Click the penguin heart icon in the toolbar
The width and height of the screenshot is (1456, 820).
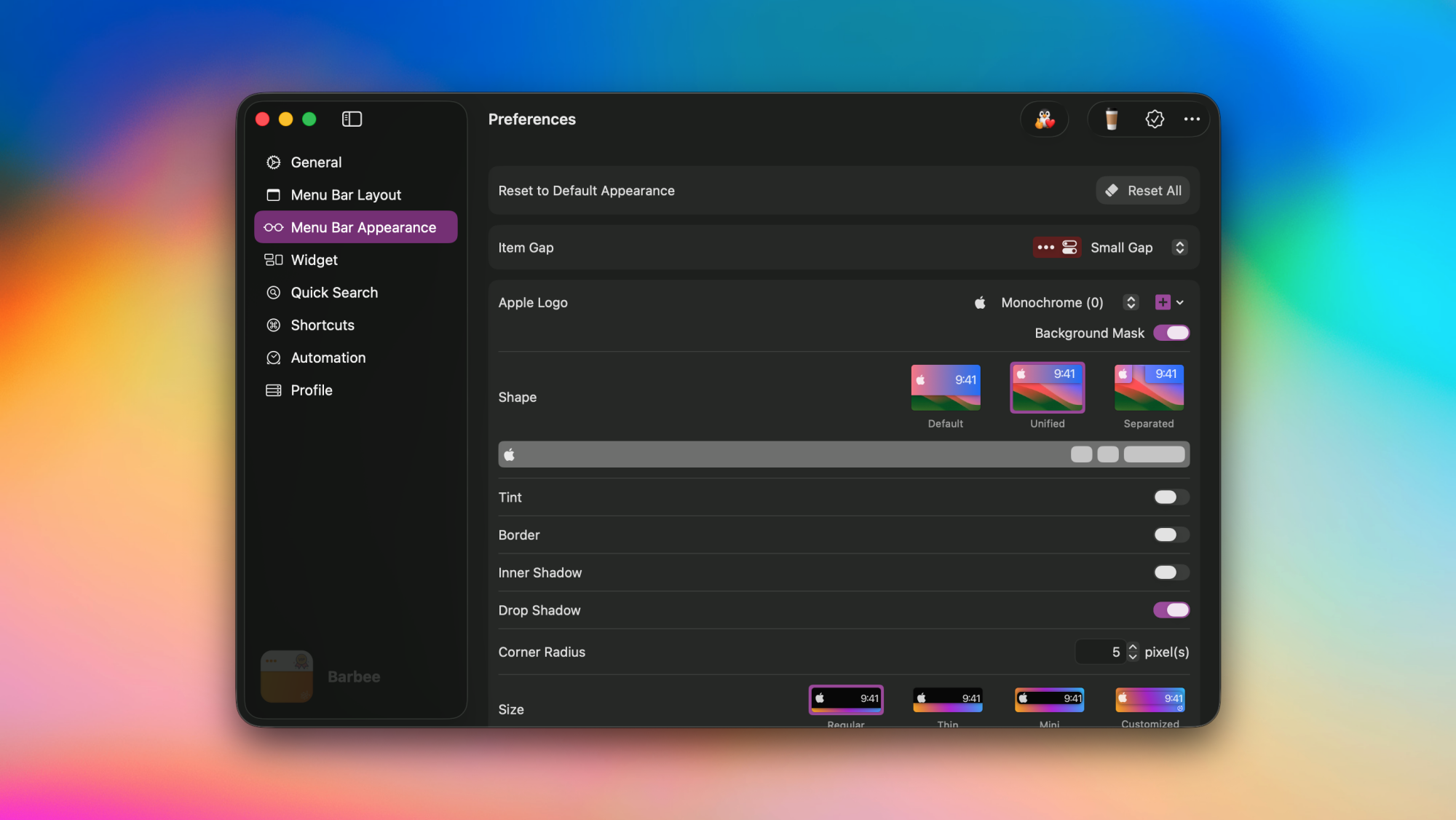click(x=1045, y=119)
